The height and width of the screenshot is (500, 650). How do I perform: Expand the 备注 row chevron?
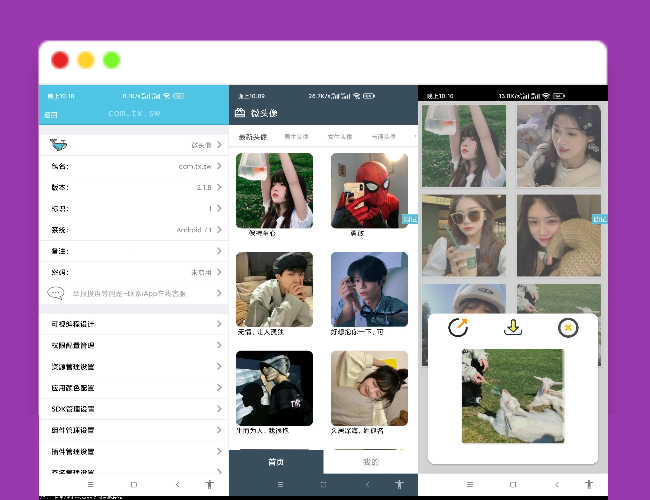pyautogui.click(x=219, y=251)
